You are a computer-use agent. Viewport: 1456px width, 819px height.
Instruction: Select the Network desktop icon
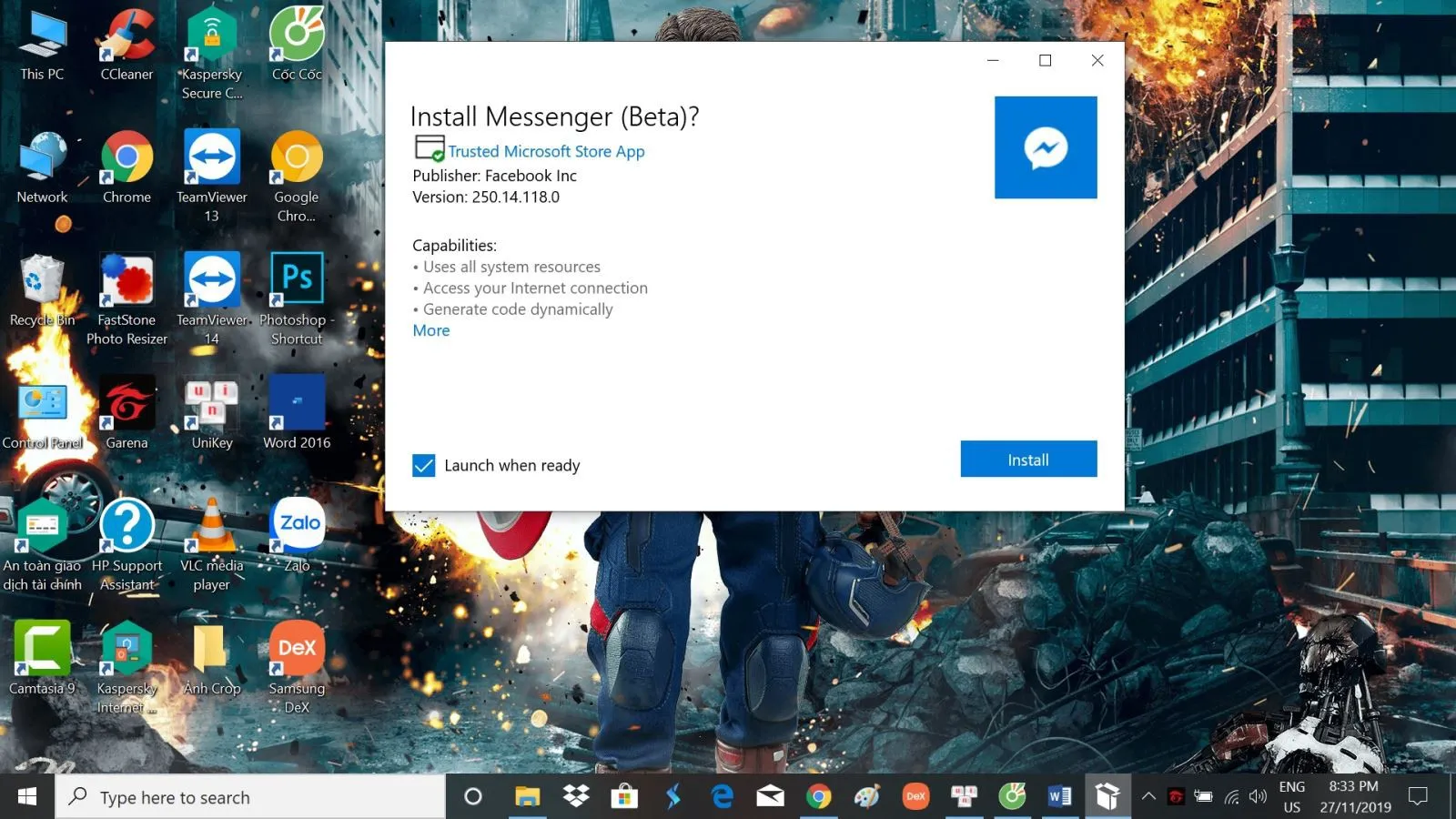(x=42, y=168)
